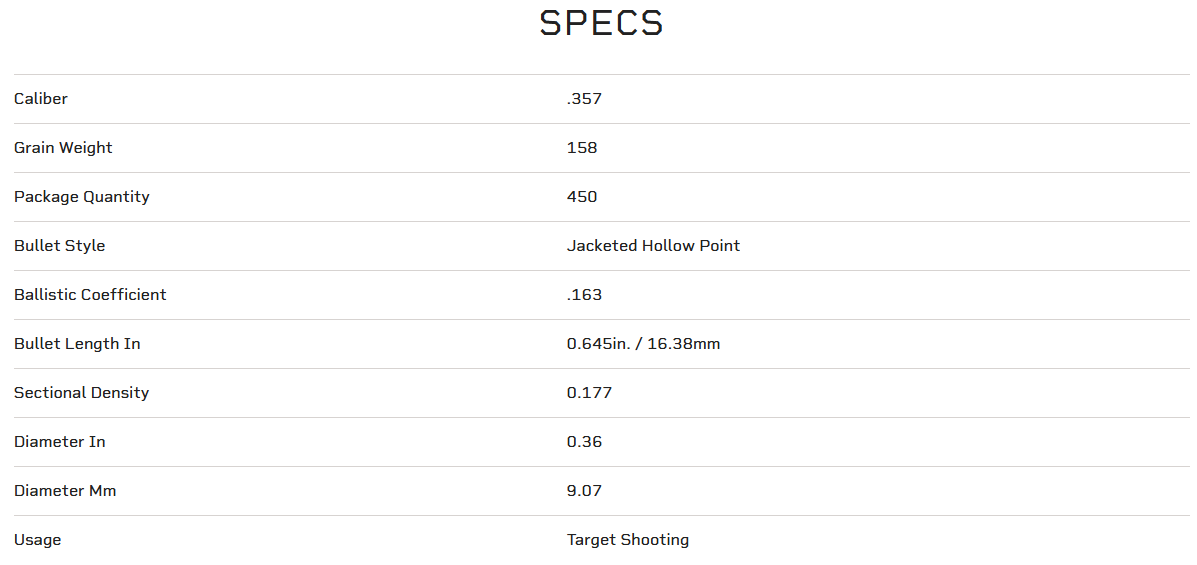Click the Ballistic Coefficient label
Screen dimensions: 1197x565
point(90,295)
